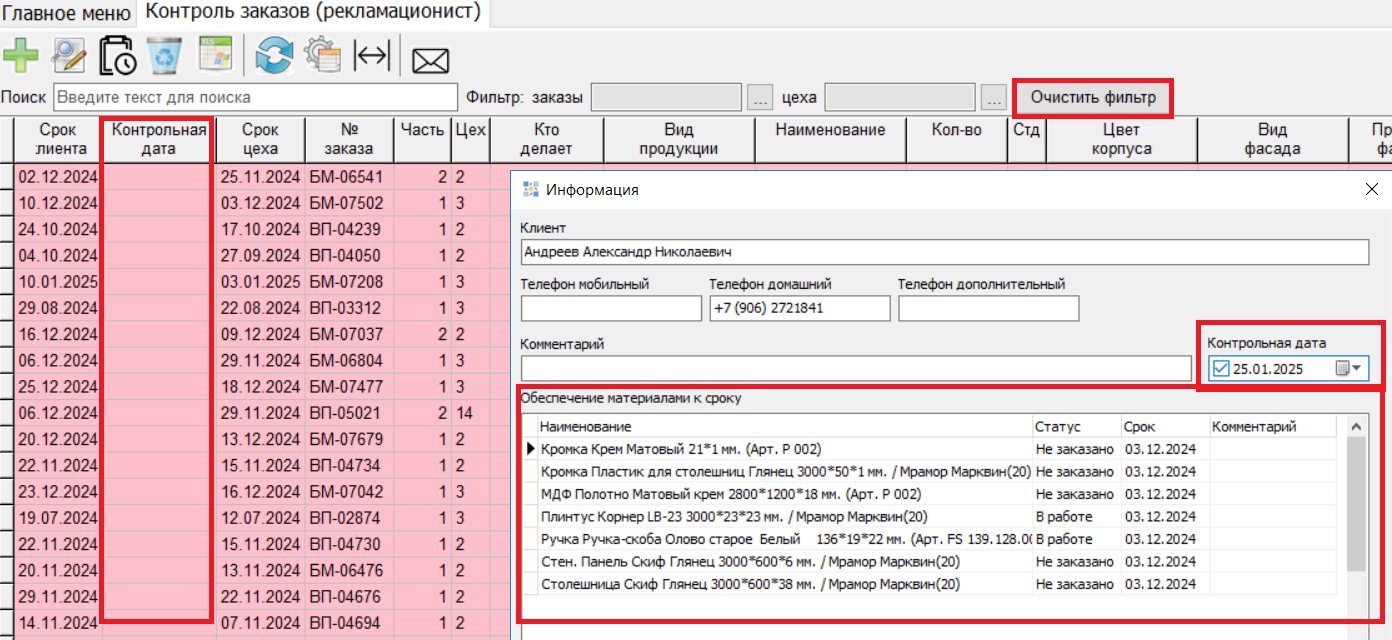Toggle the Контрольная дата checkbox
The height and width of the screenshot is (640, 1392).
pyautogui.click(x=1220, y=369)
